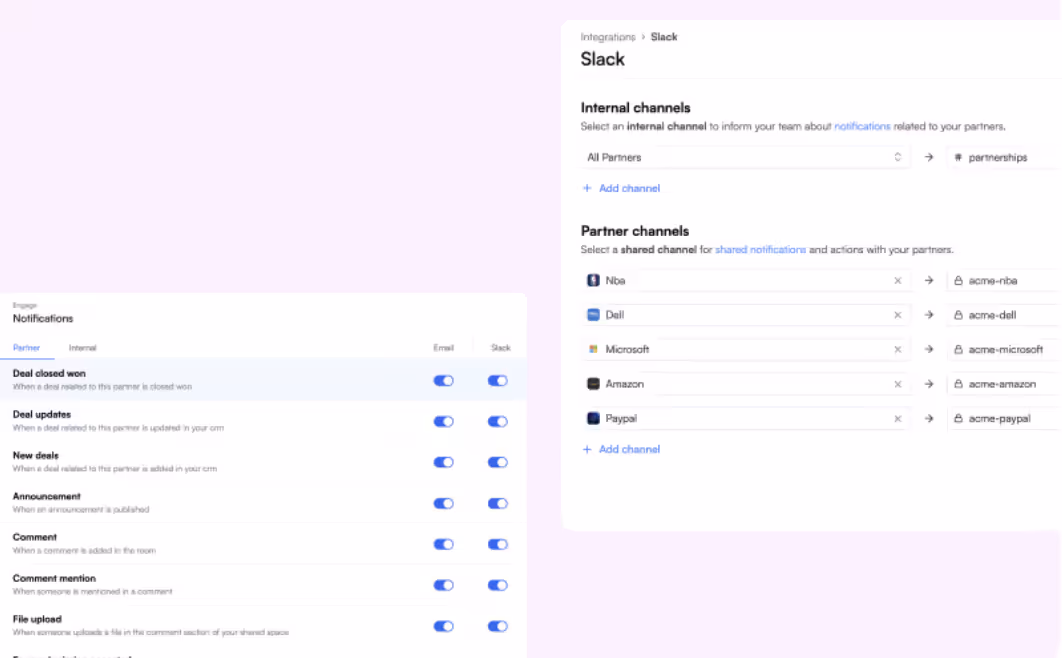Click the lock icon beside acme-amazon

tap(958, 384)
